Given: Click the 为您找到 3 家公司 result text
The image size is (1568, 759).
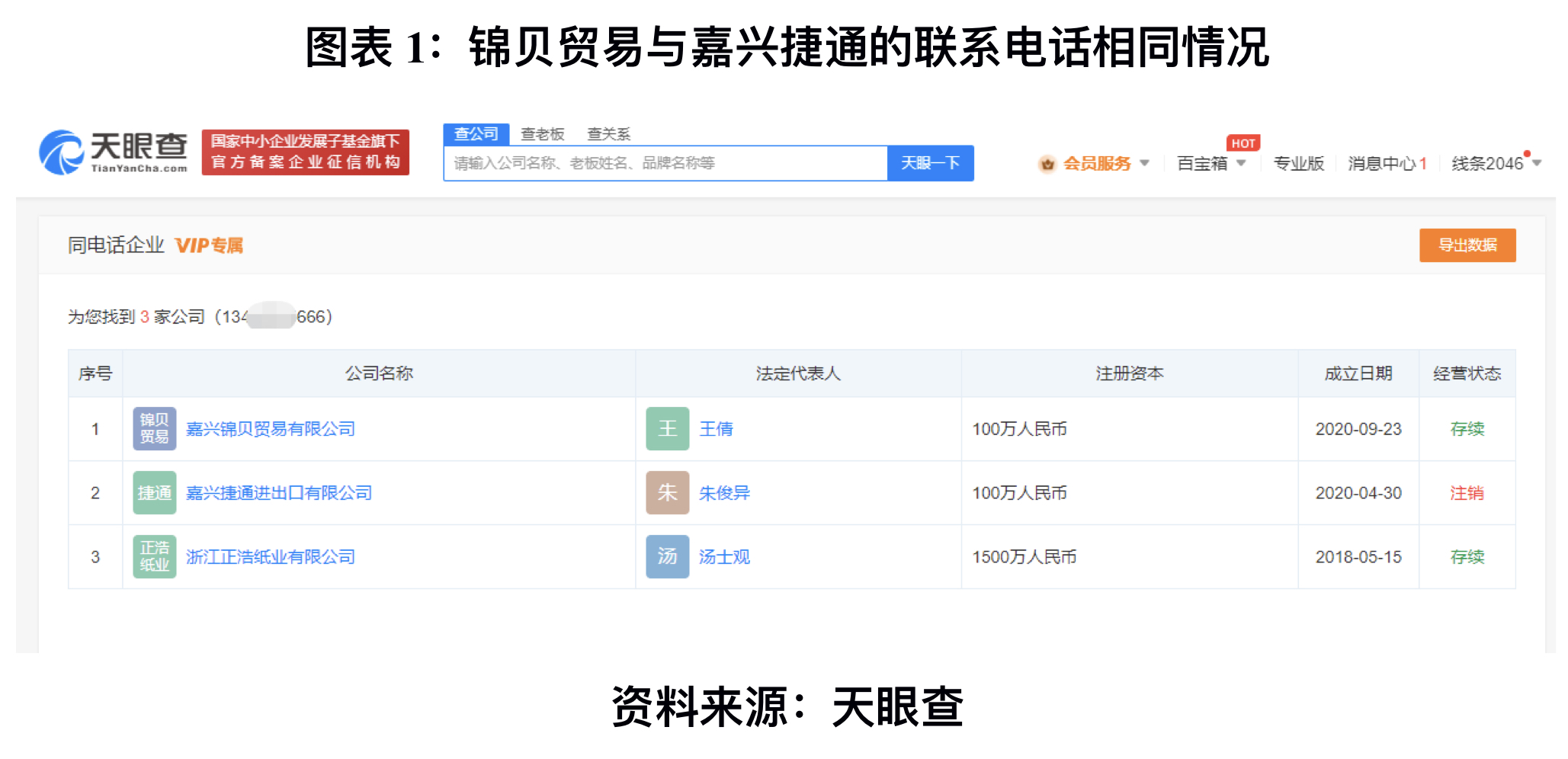Looking at the screenshot, I should click(136, 317).
